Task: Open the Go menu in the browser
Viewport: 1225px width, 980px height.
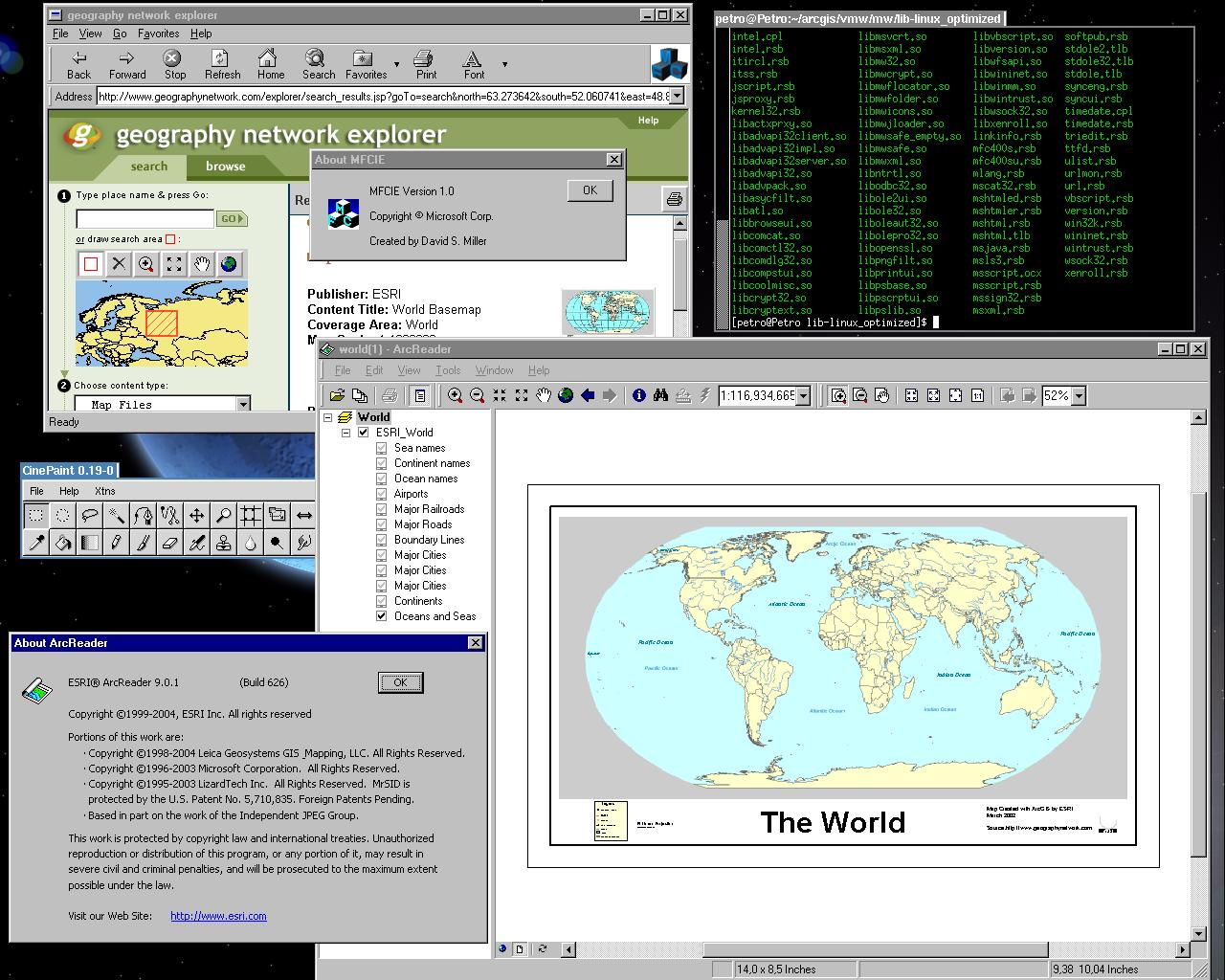Action: tap(120, 33)
